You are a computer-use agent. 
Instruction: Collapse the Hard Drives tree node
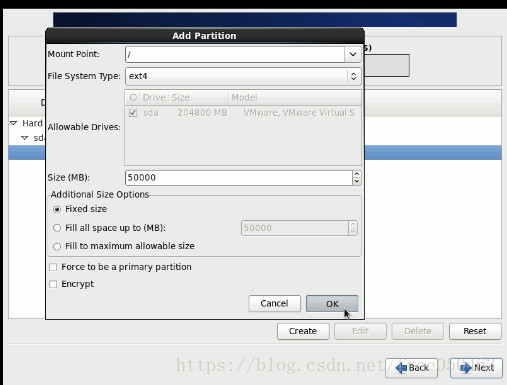coord(14,123)
